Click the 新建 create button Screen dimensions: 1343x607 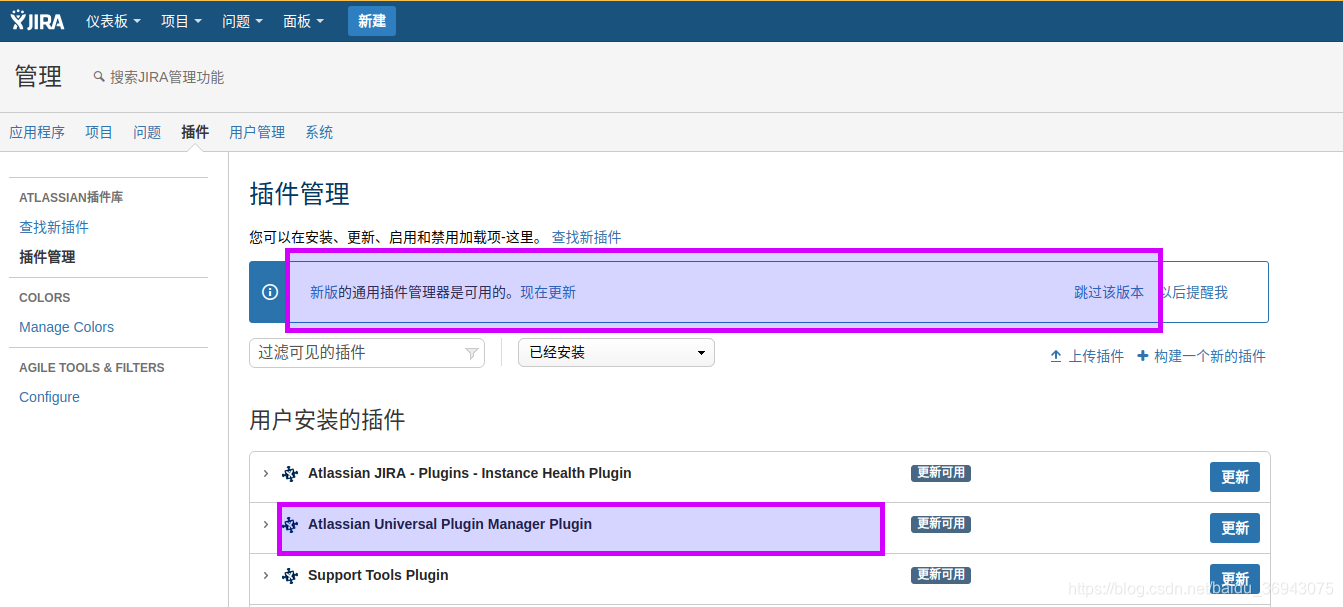tap(372, 21)
